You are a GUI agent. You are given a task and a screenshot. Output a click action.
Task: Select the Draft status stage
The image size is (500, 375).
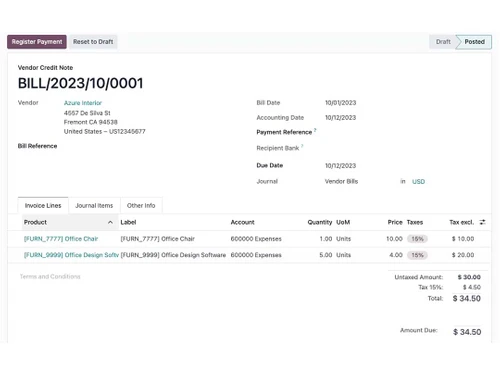click(x=443, y=42)
